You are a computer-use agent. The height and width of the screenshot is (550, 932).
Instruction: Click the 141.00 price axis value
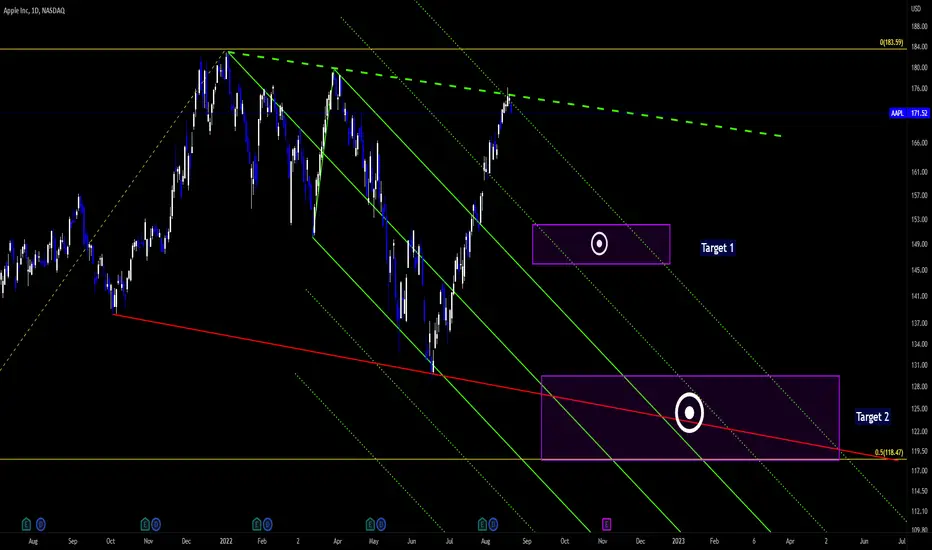(919, 296)
